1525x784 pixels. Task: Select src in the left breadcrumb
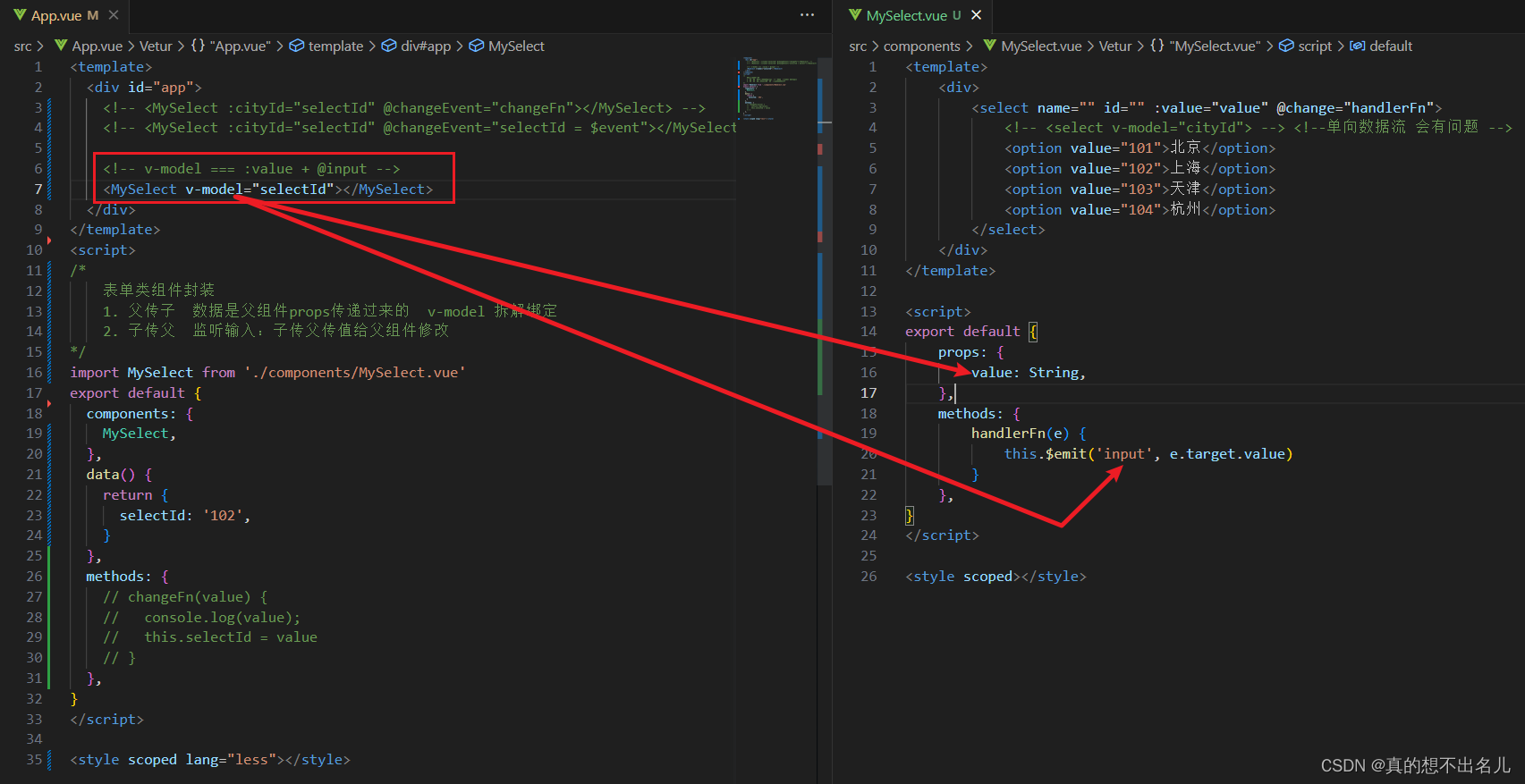click(x=23, y=46)
